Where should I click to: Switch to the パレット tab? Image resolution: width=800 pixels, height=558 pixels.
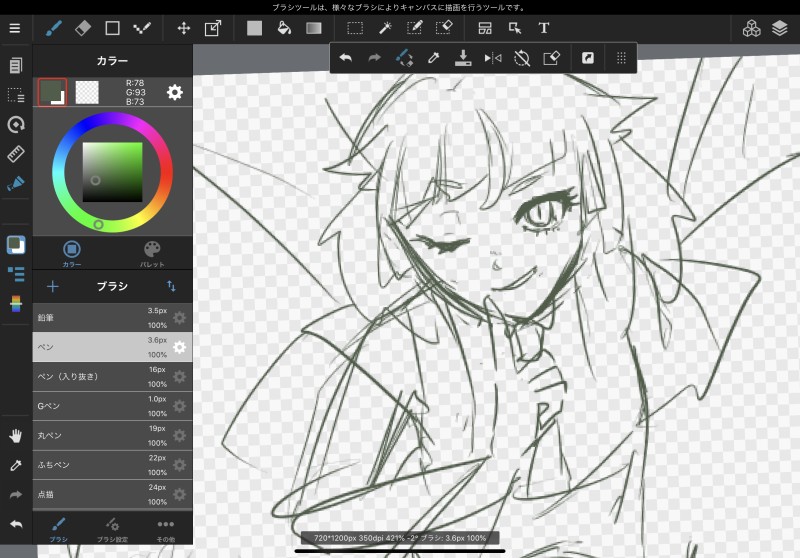coord(152,253)
